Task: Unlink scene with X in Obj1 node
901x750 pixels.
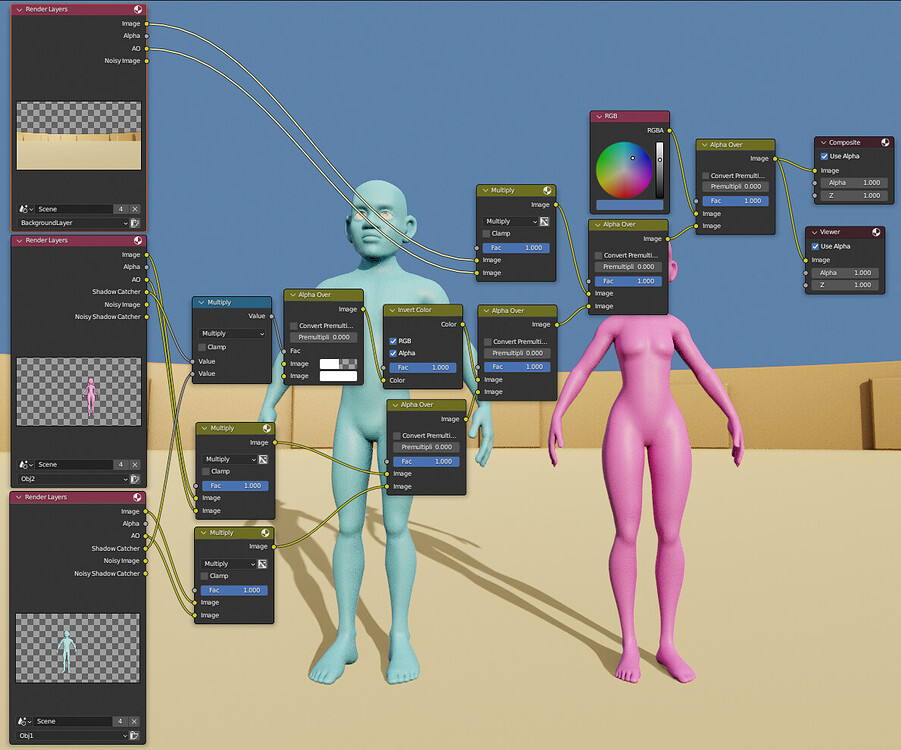Action: point(134,721)
